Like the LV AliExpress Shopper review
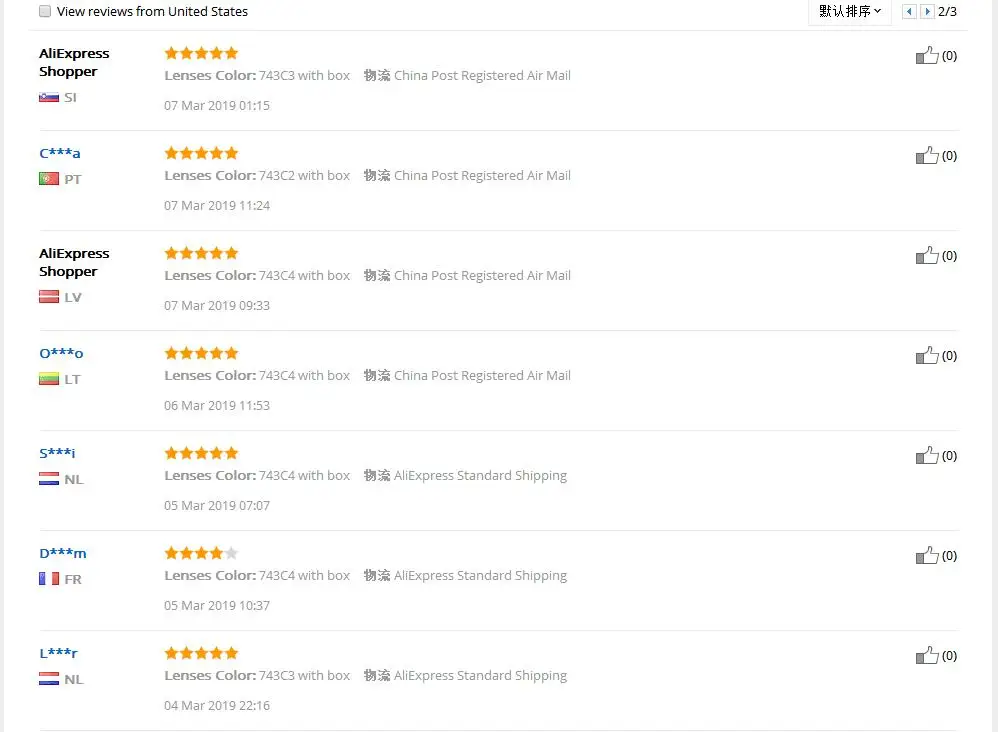This screenshot has width=998, height=732. [x=927, y=255]
